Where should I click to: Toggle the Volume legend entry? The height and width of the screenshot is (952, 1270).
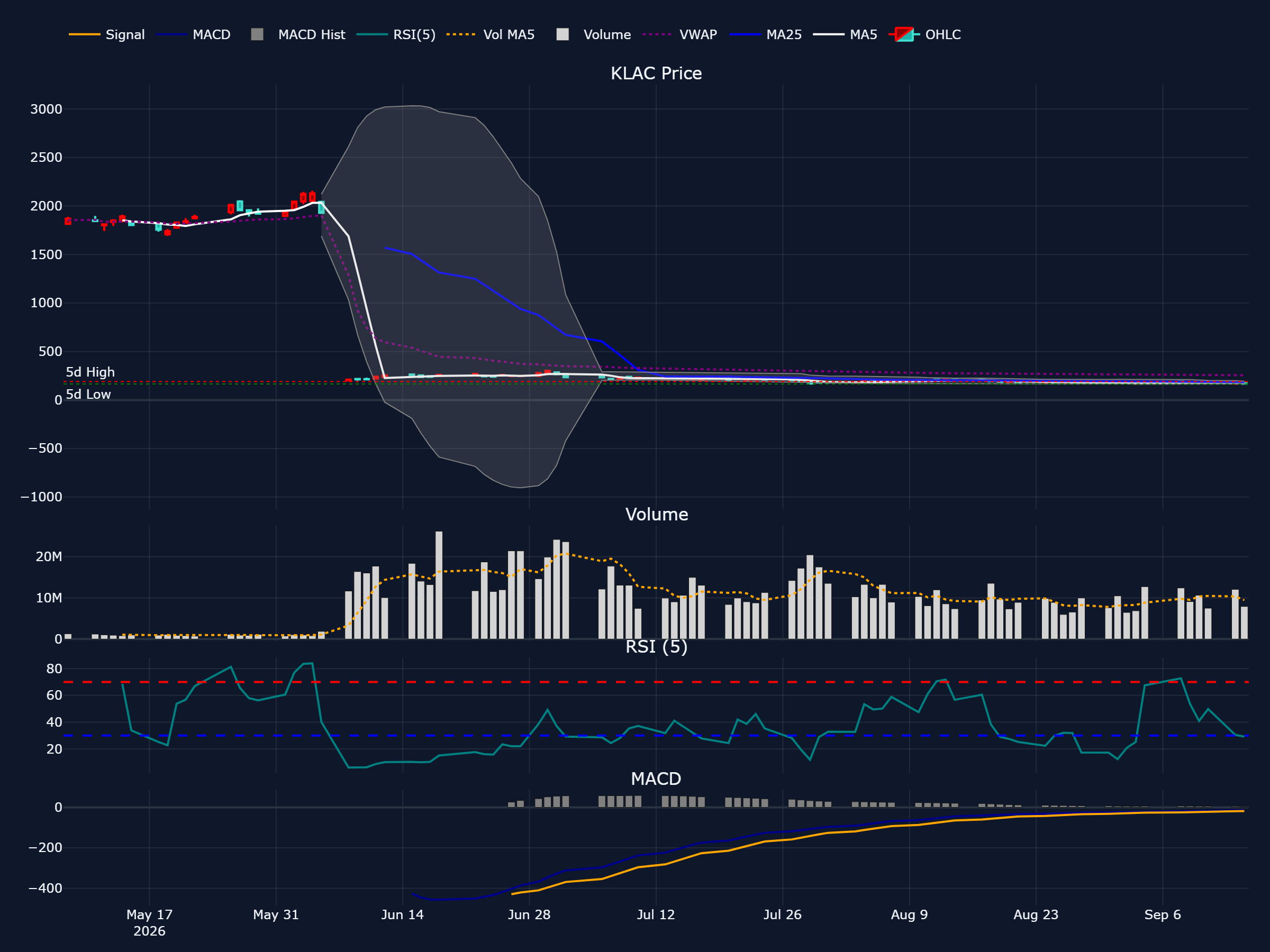(593, 34)
